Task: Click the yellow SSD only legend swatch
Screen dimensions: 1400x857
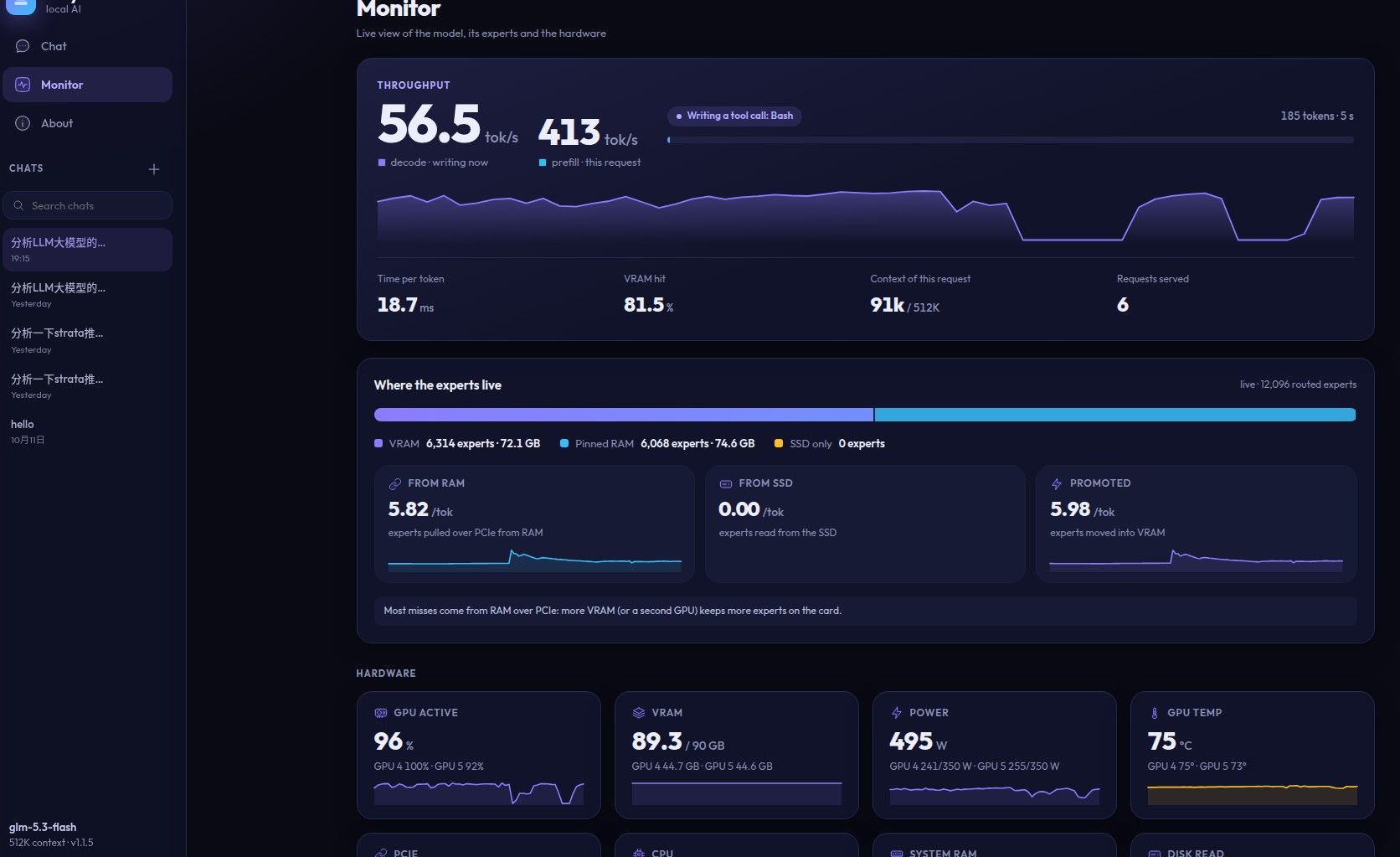Action: [779, 443]
